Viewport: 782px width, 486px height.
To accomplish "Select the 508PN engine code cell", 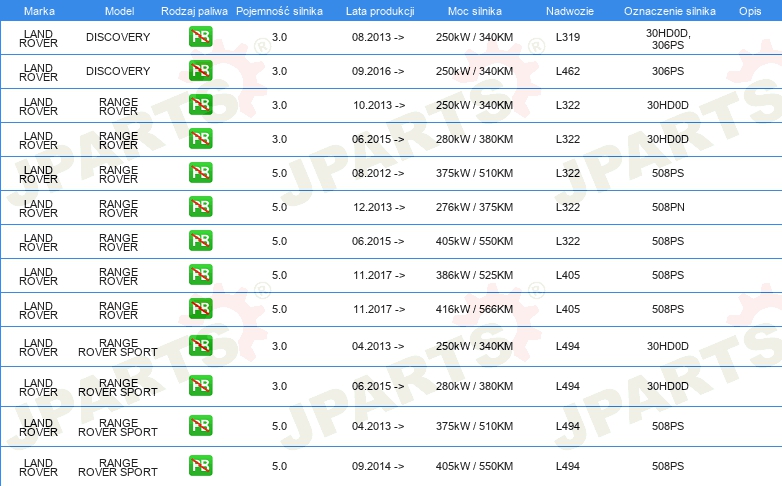I will pos(667,207).
